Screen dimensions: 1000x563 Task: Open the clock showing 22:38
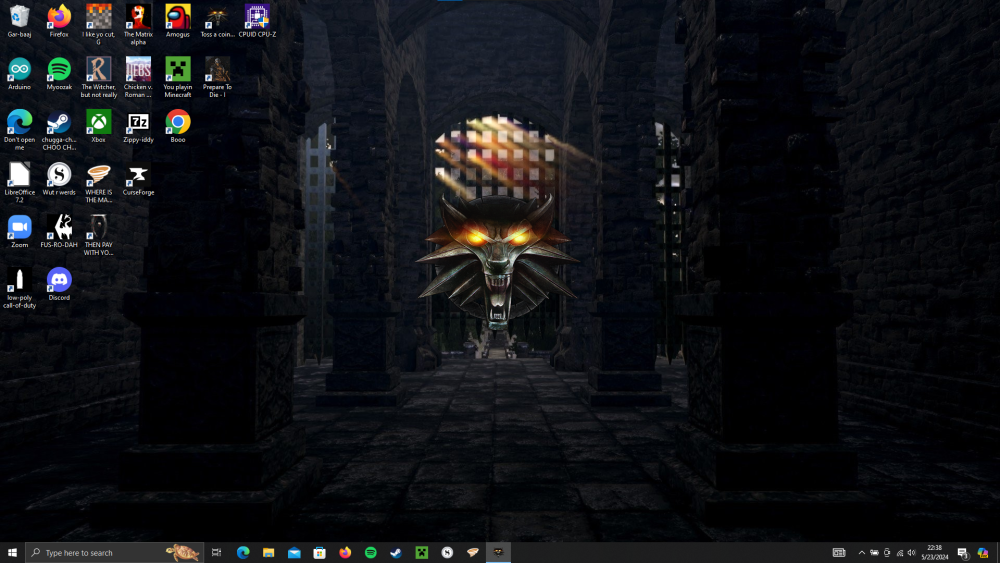(x=934, y=552)
